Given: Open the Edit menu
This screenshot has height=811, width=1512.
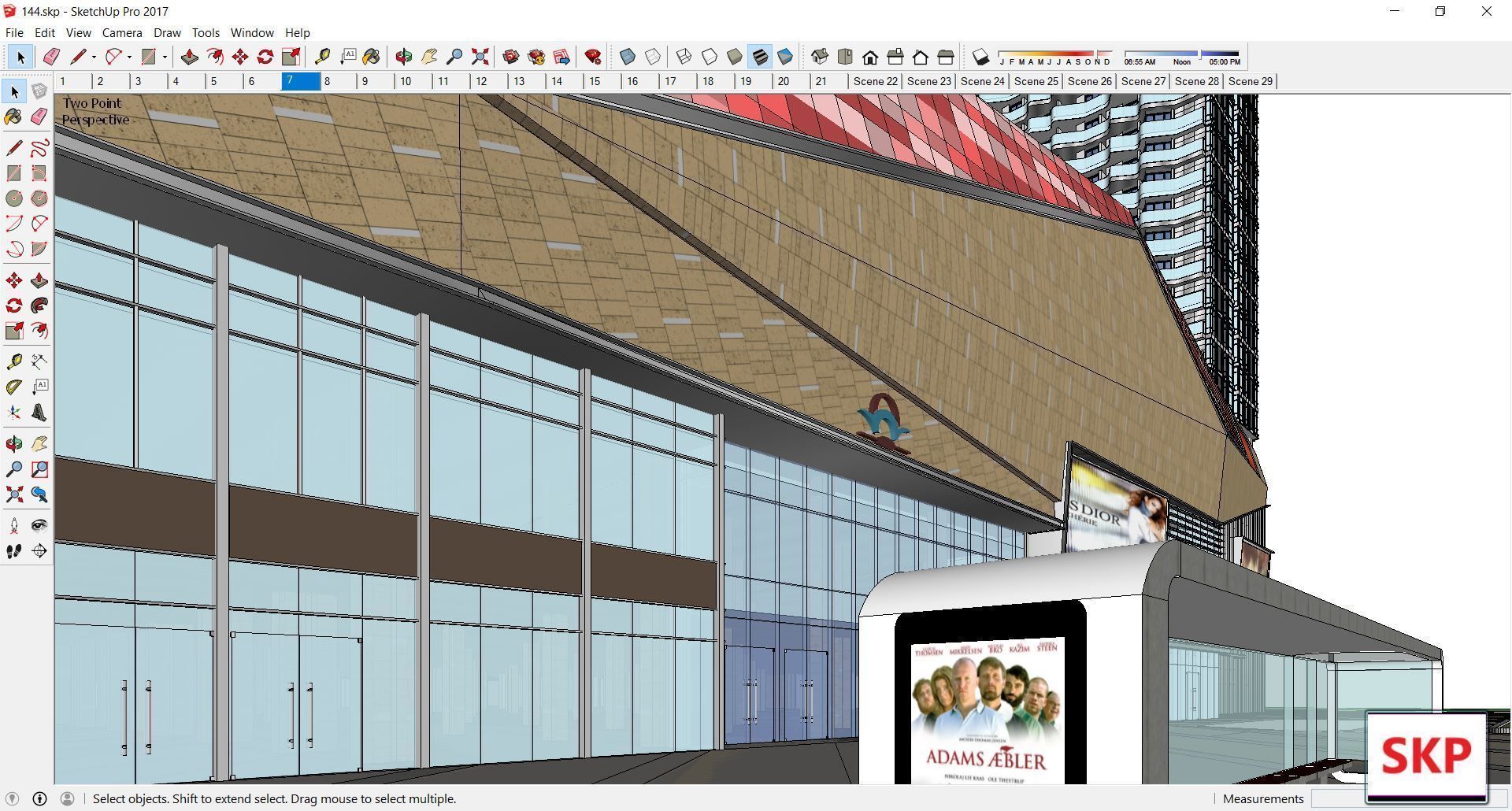Looking at the screenshot, I should click(44, 32).
